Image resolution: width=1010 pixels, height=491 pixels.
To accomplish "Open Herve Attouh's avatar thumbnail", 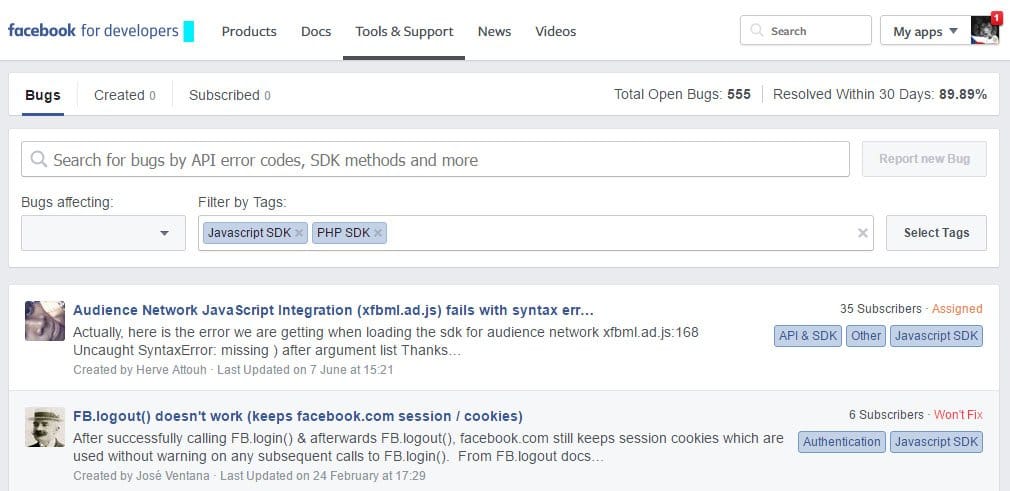I will [44, 321].
